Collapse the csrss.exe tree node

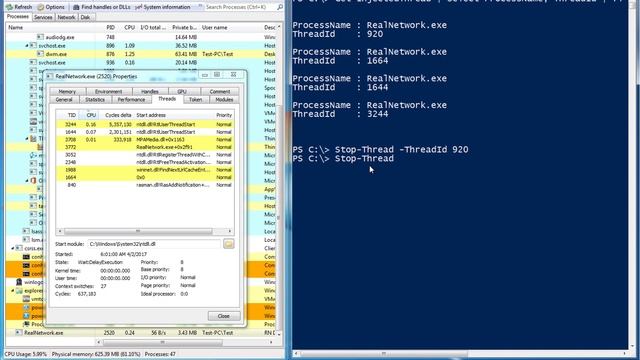click(x=12, y=248)
